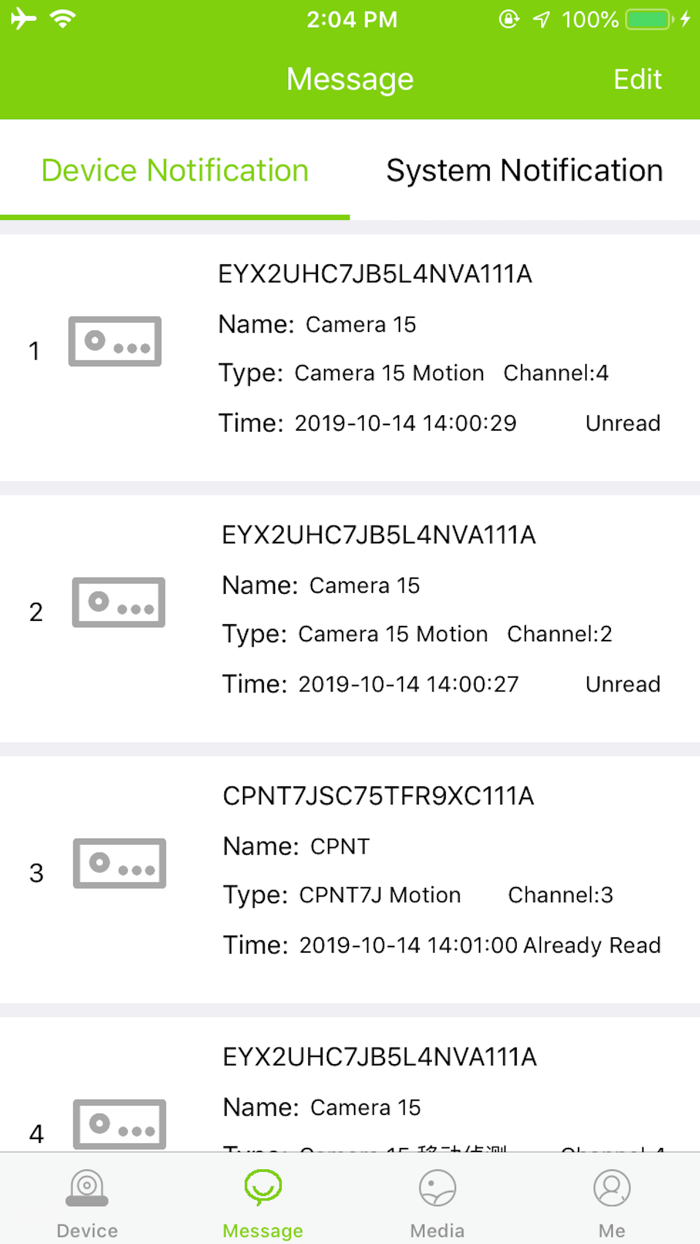
Task: Tap Already Read status on CPNT notification
Action: pyautogui.click(x=592, y=946)
